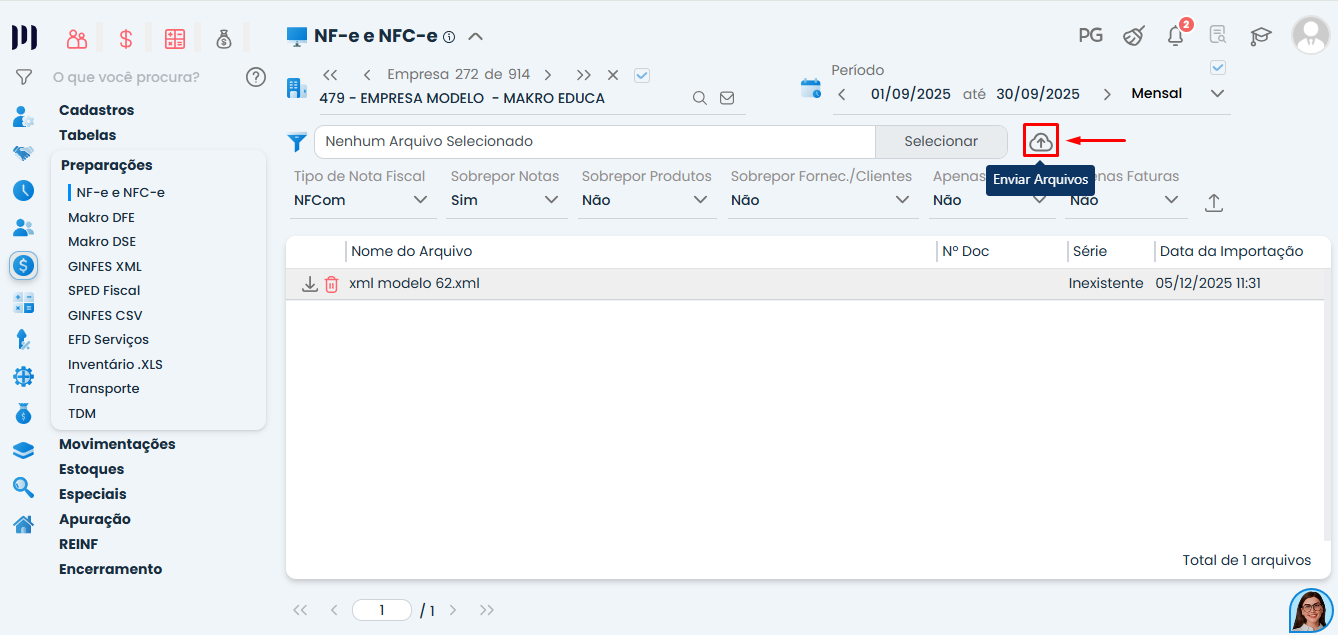Viewport: 1338px width, 635px height.
Task: Open the calendar period icon
Action: [x=811, y=88]
